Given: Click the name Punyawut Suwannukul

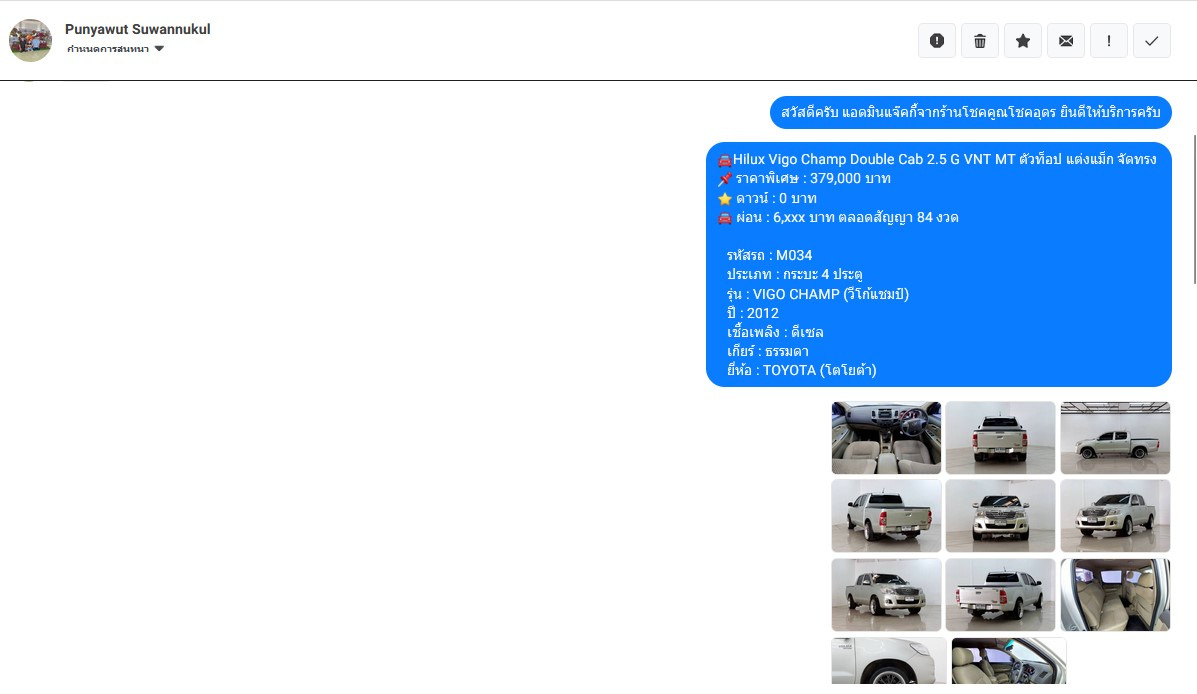Looking at the screenshot, I should [137, 29].
